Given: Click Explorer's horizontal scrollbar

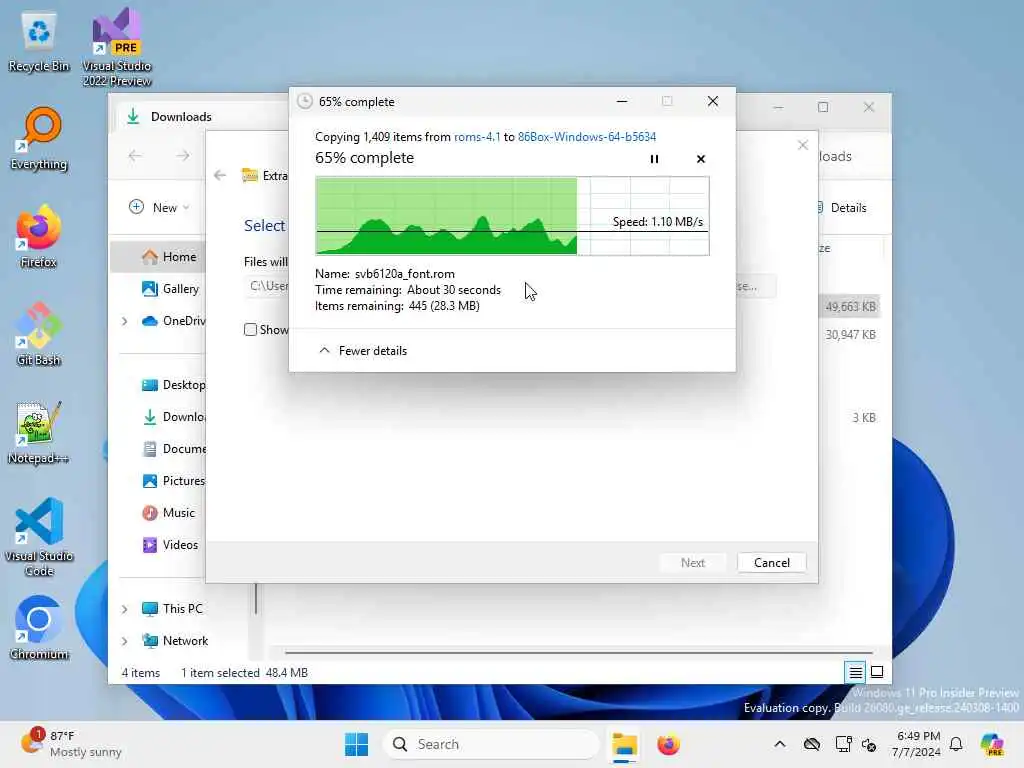Looking at the screenshot, I should coord(579,652).
